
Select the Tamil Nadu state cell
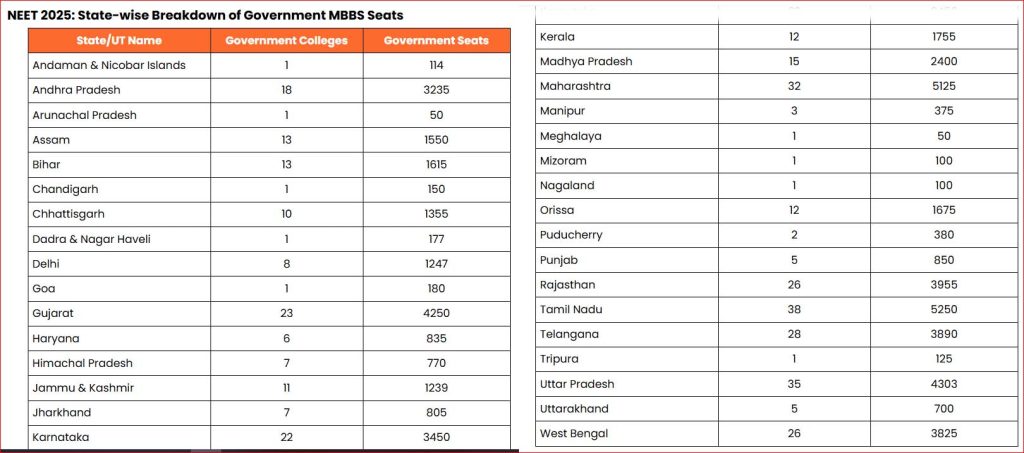coord(571,310)
